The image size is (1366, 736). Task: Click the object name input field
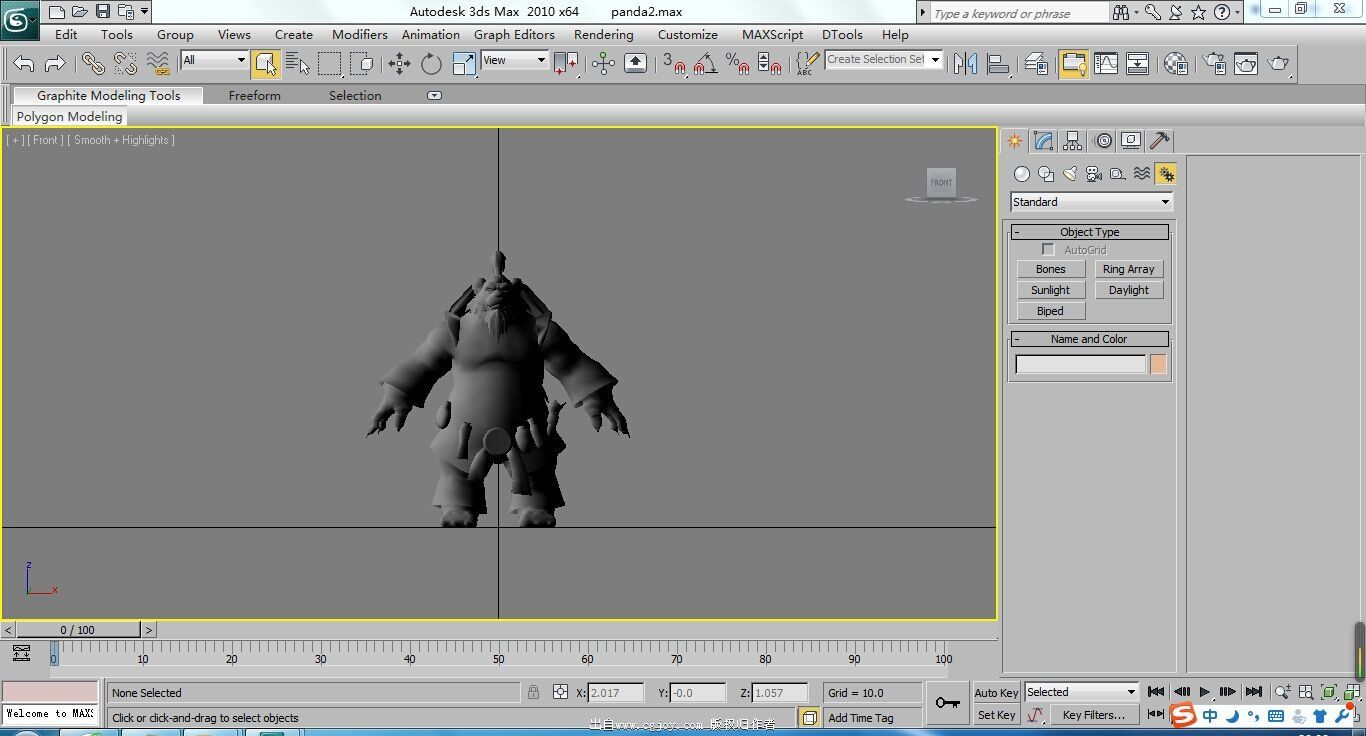click(1080, 365)
